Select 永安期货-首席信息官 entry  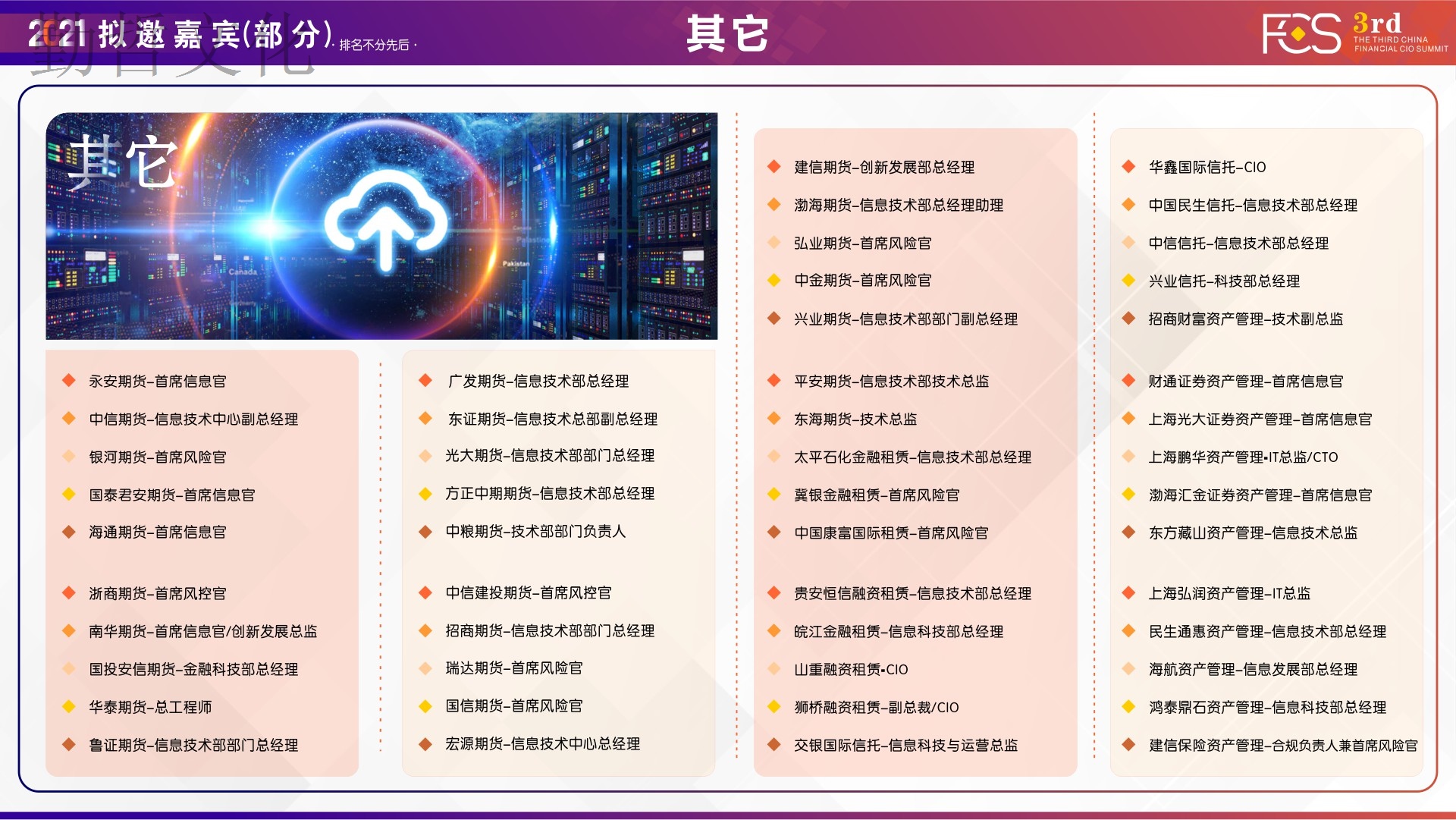point(158,381)
